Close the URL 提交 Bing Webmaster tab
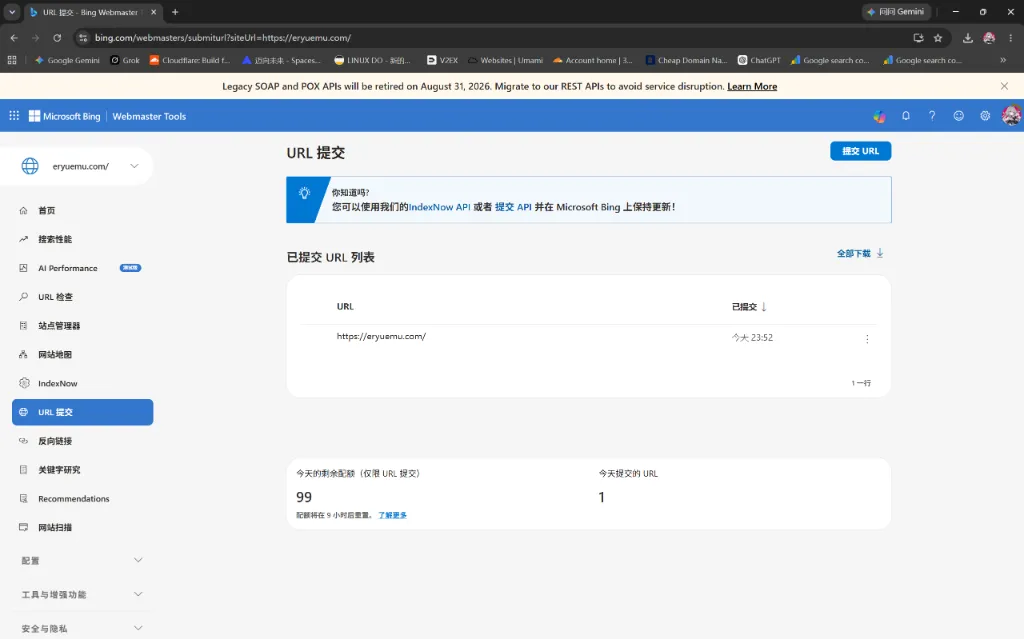 (x=153, y=12)
